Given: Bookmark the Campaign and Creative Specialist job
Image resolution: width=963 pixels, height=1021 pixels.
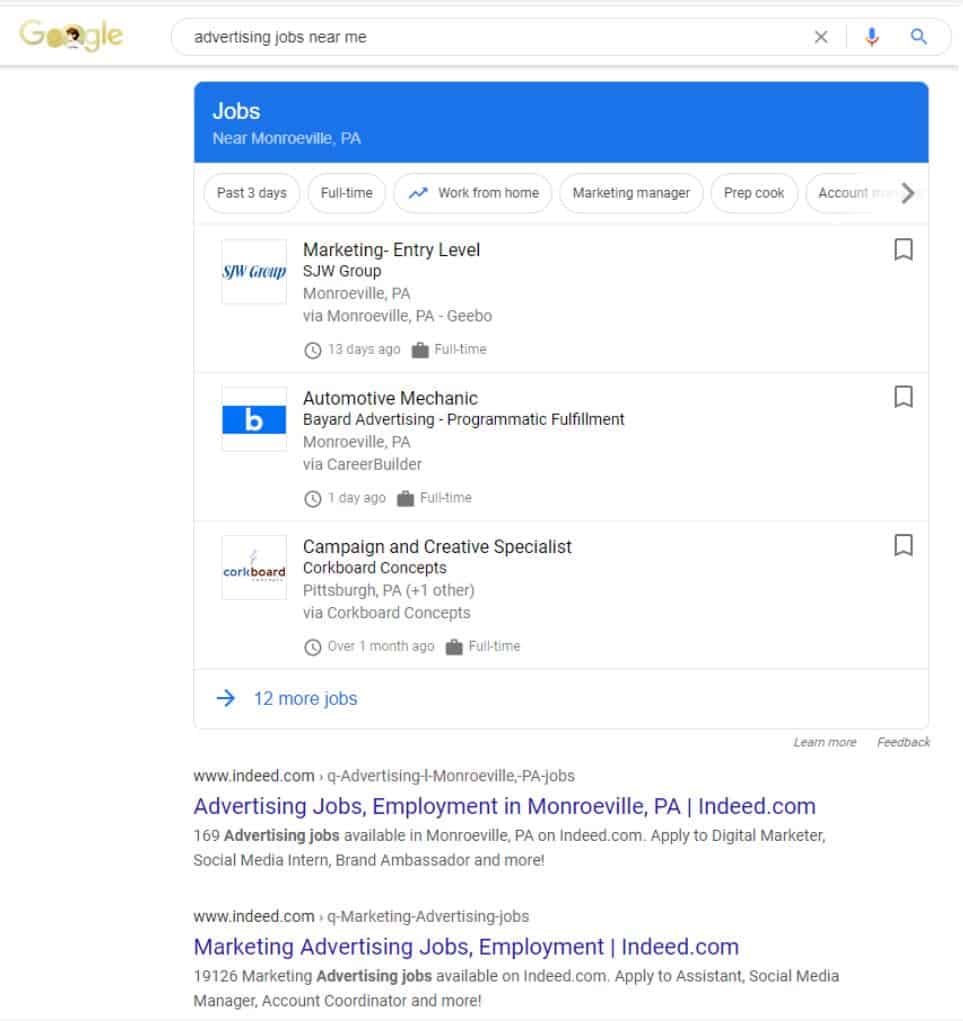Looking at the screenshot, I should click(903, 546).
